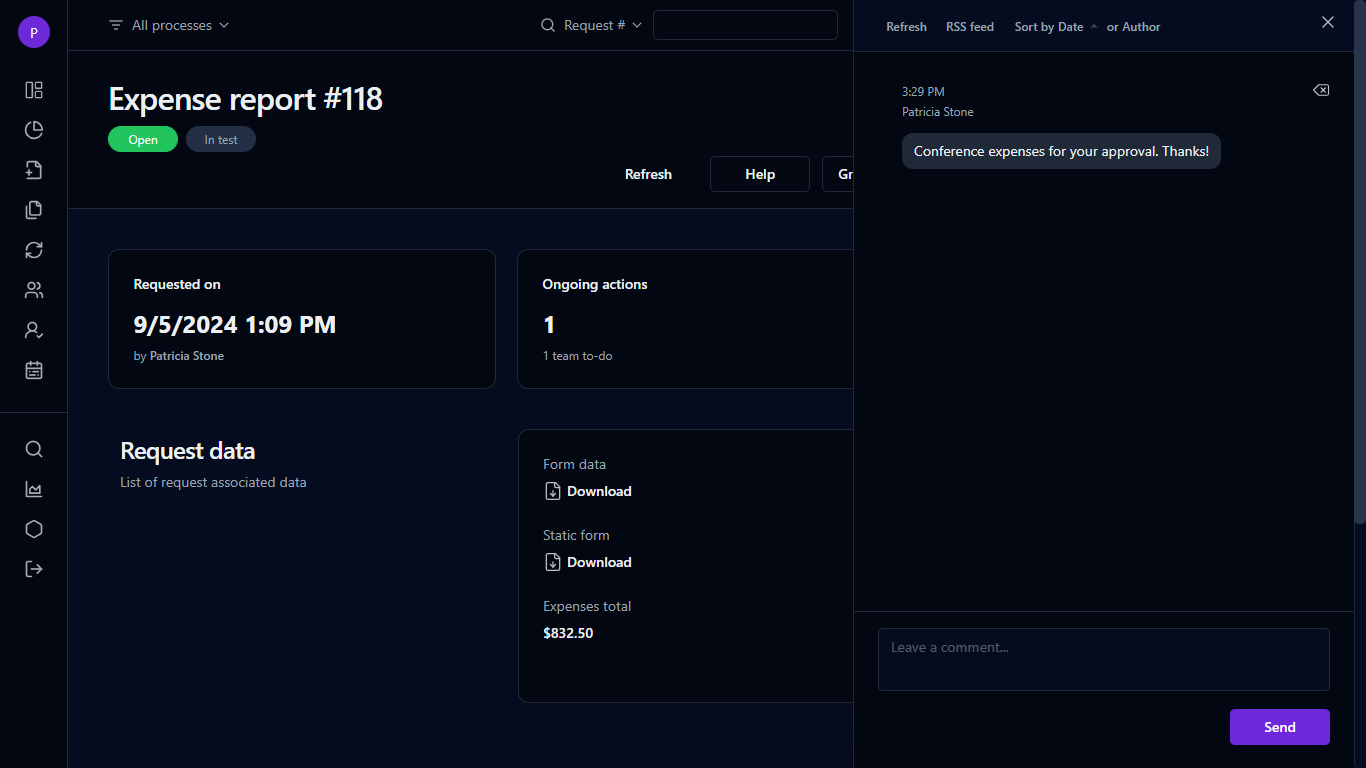Sort comments by Author
This screenshot has height=768, width=1366.
point(1140,27)
